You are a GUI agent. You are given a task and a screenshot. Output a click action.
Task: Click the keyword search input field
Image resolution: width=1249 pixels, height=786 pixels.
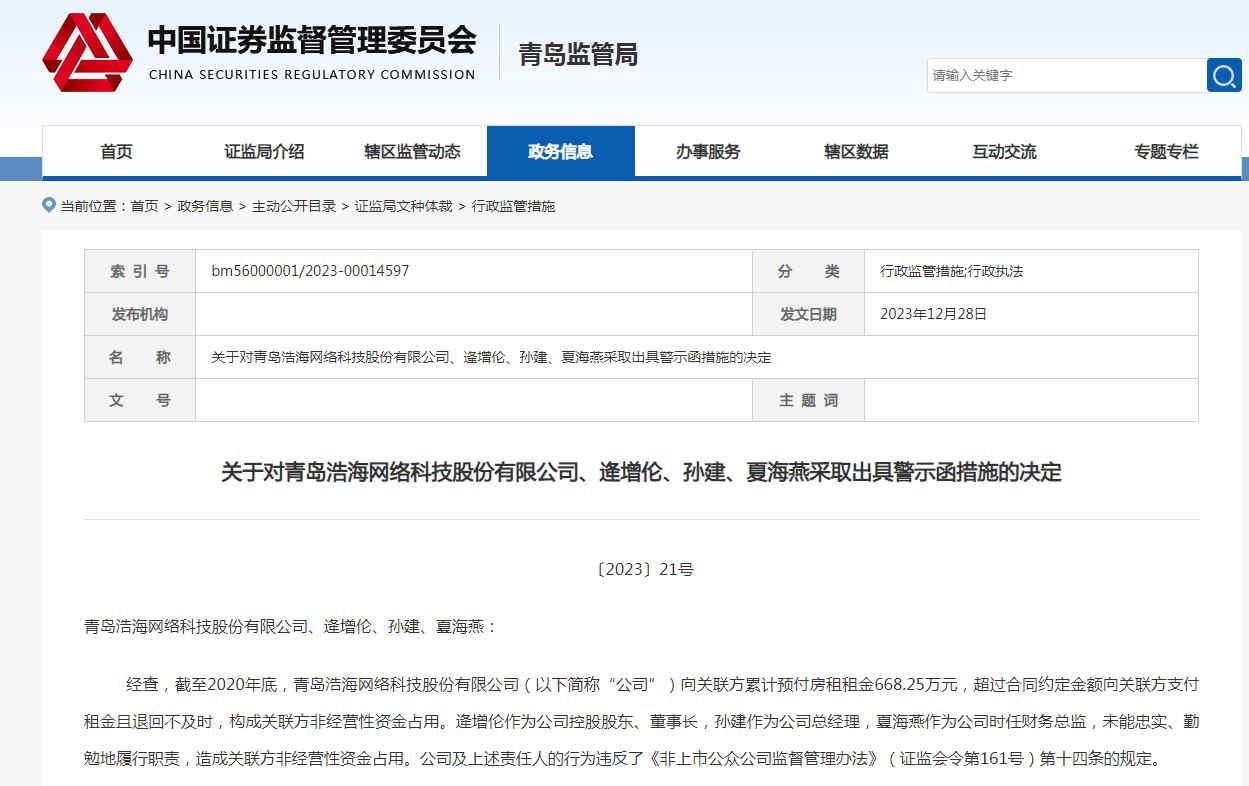coord(1063,74)
